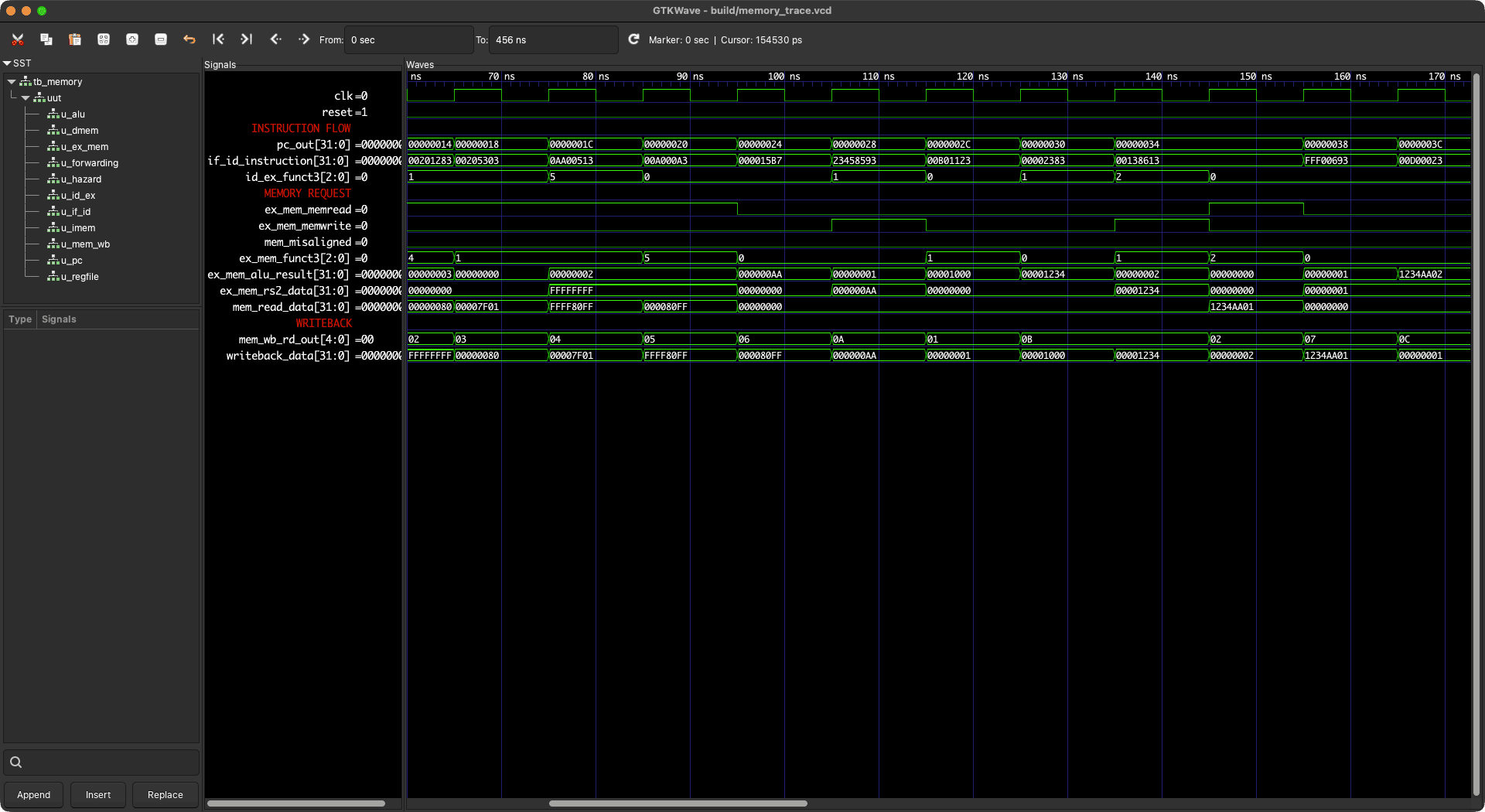Click the Zoom Fit icon

(104, 39)
